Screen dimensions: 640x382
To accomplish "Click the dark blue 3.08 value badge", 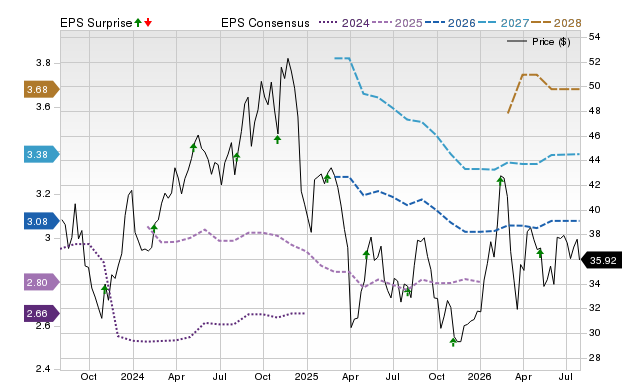I will pyautogui.click(x=42, y=222).
